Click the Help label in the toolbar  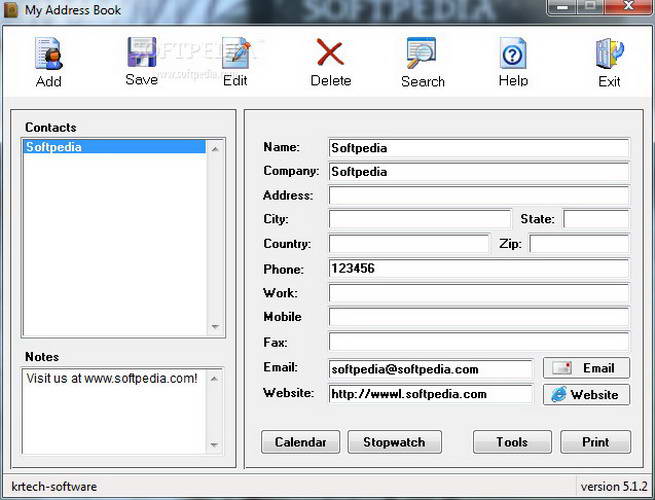513,80
